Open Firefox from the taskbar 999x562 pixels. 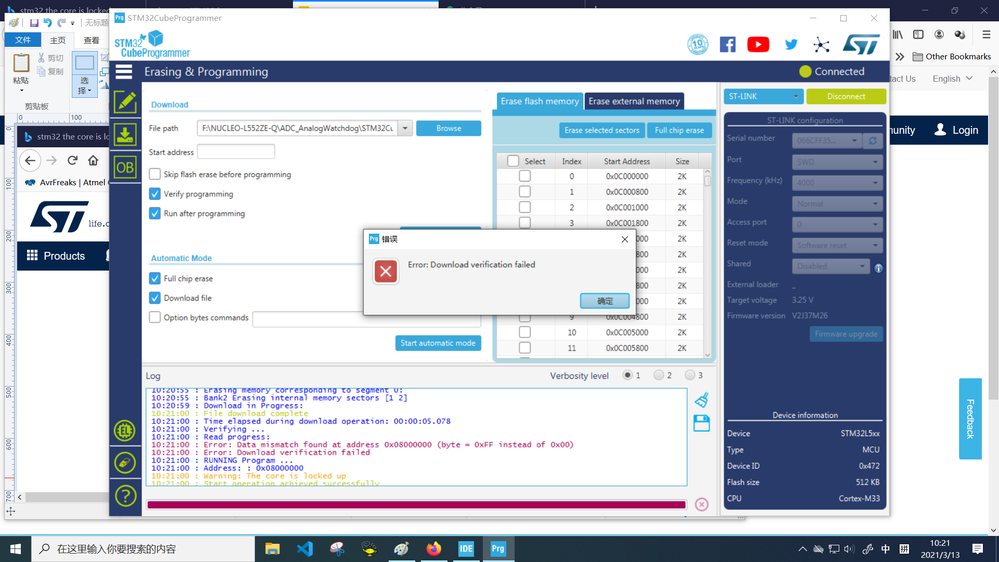434,549
